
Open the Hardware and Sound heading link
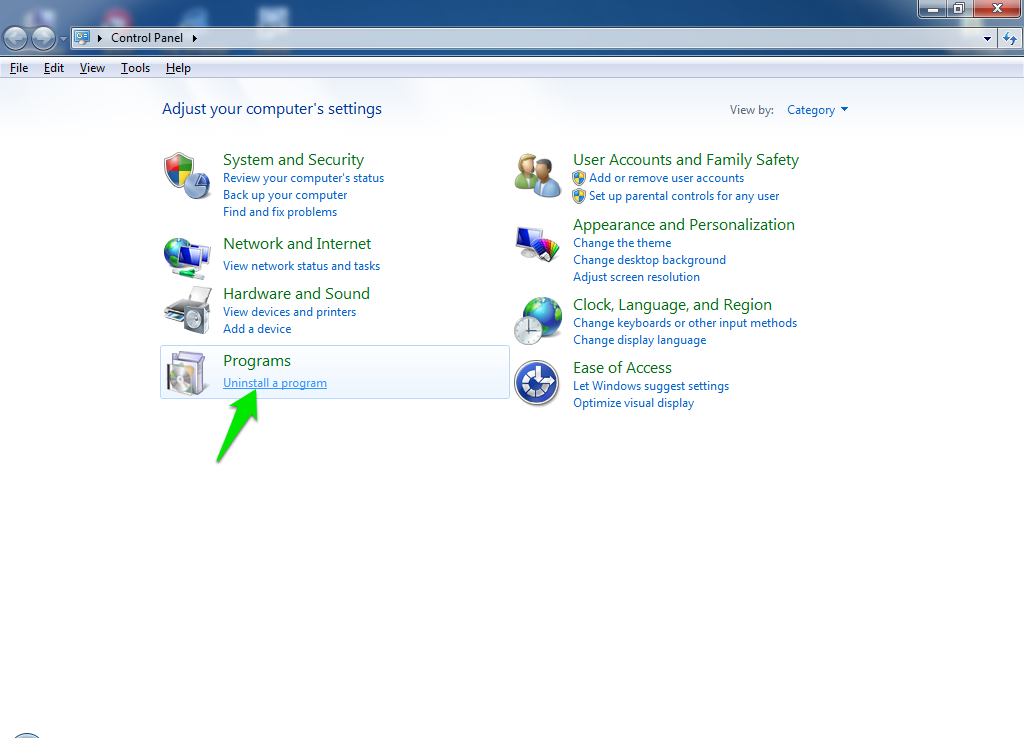[x=296, y=294]
